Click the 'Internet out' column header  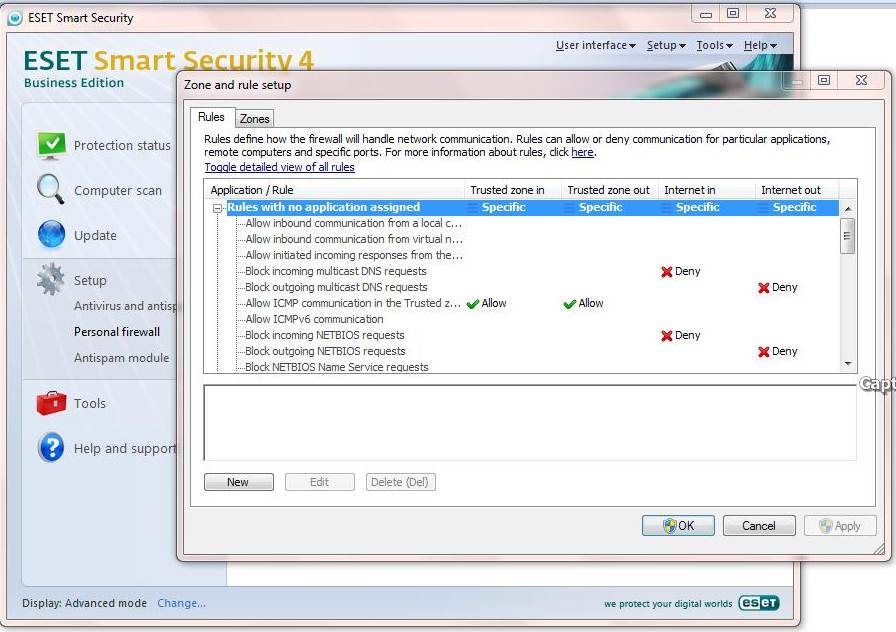click(797, 190)
